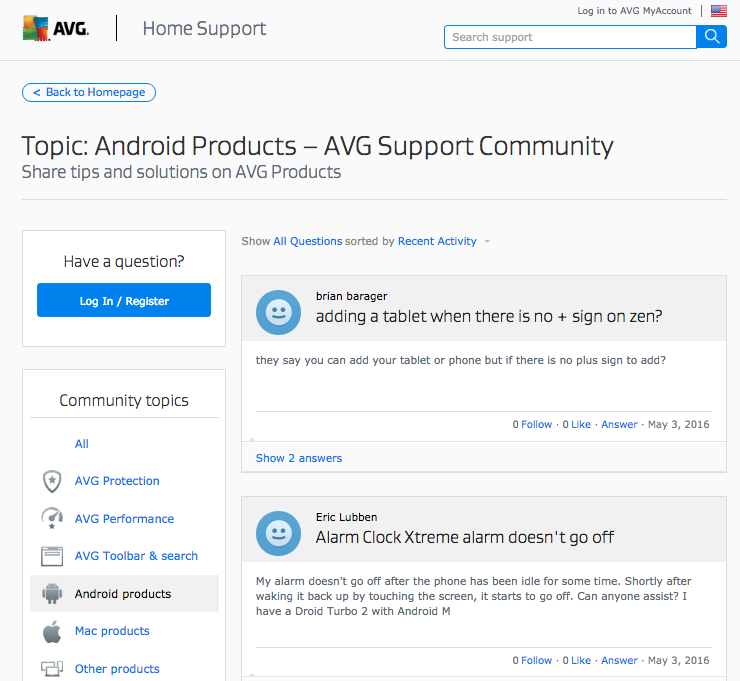Open the All Questions filter dropdown

(x=307, y=241)
